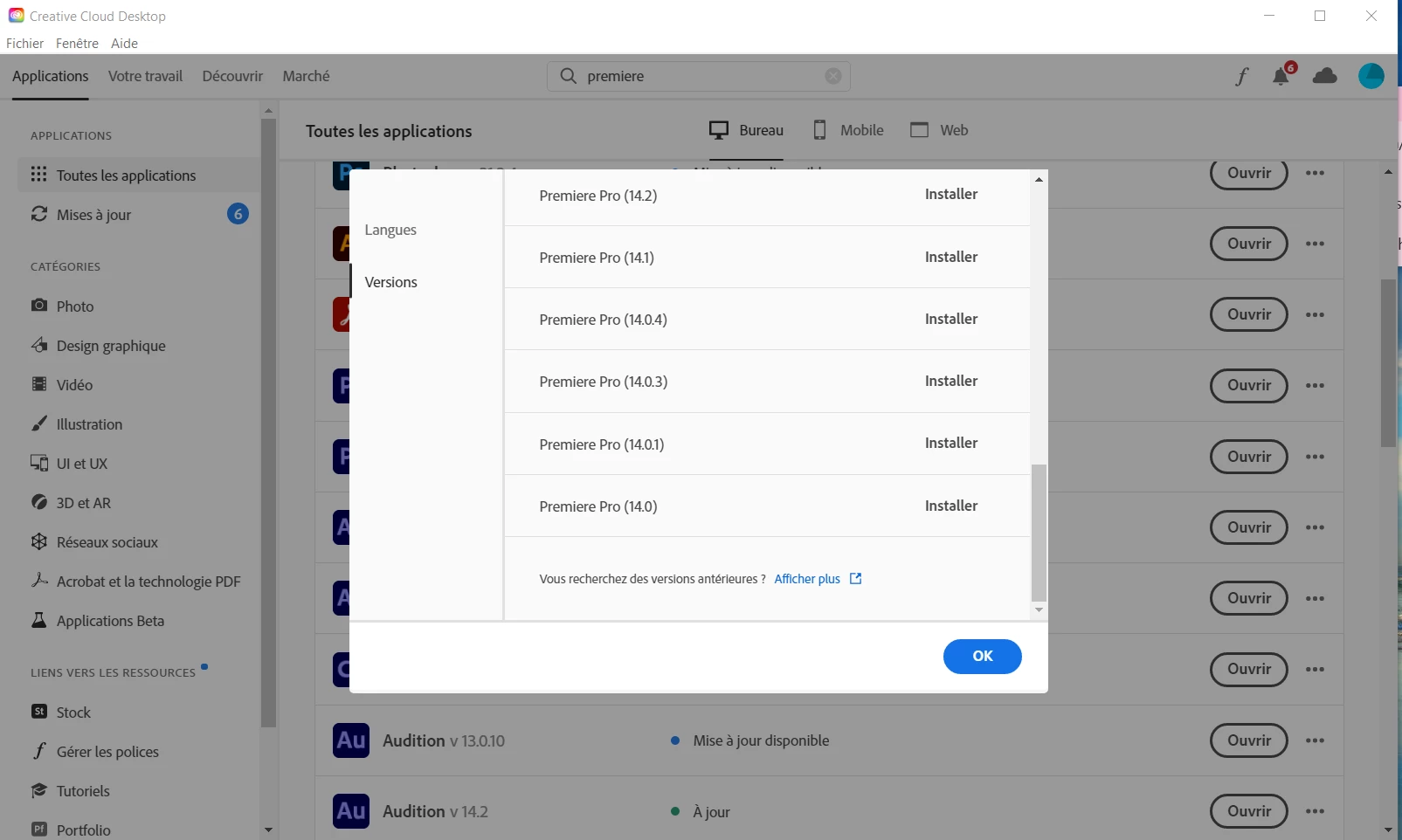This screenshot has height=840, width=1402.
Task: Click the dialog scrollbar down arrow
Action: tap(1039, 610)
